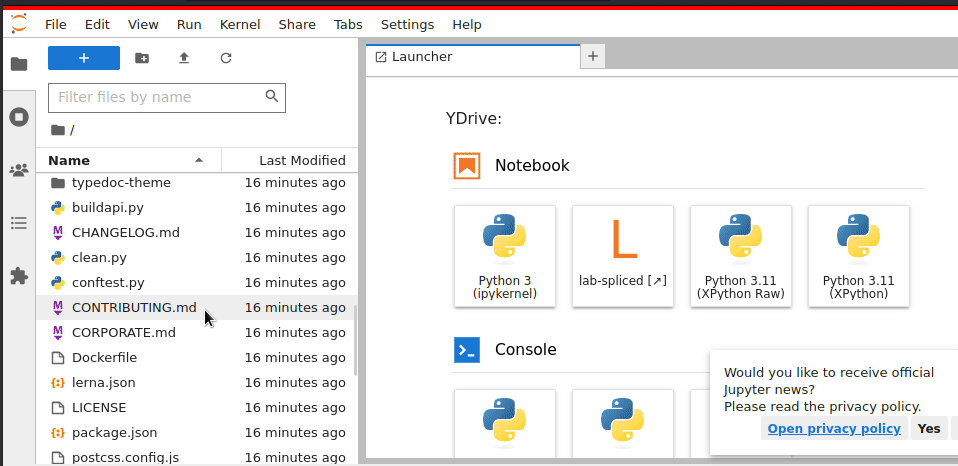The image size is (958, 466).
Task: Select the clean.py file
Action: (x=197, y=258)
